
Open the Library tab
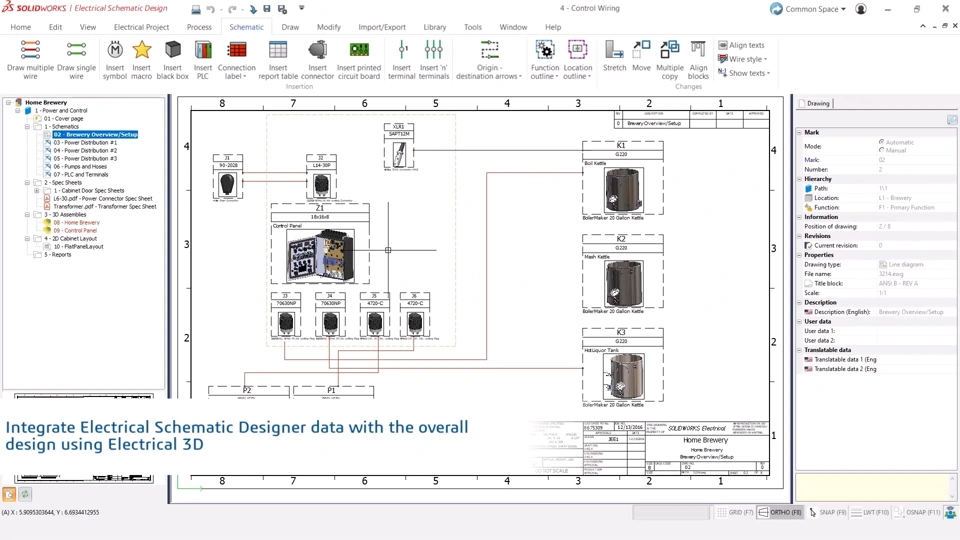click(x=435, y=27)
